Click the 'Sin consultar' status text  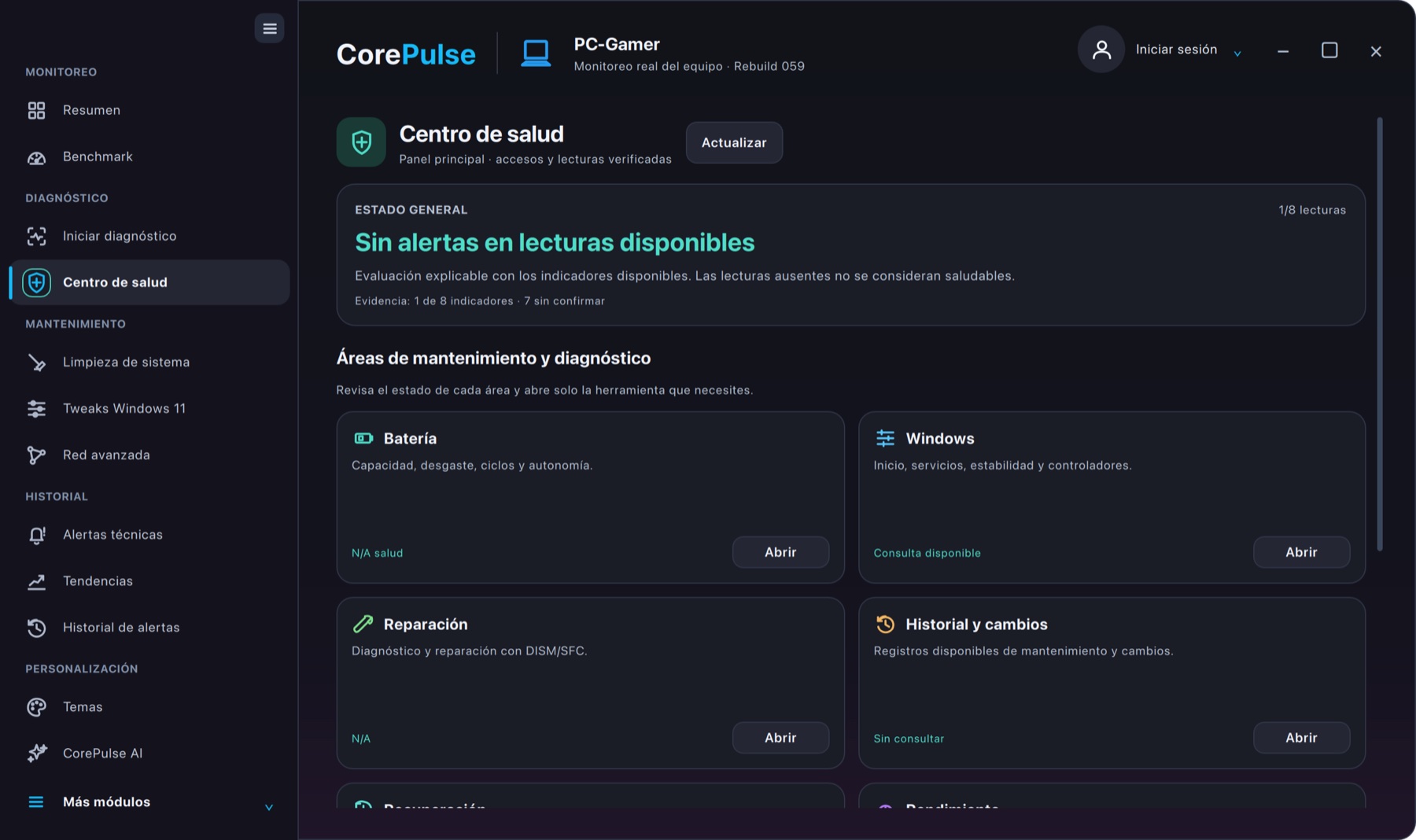(909, 739)
